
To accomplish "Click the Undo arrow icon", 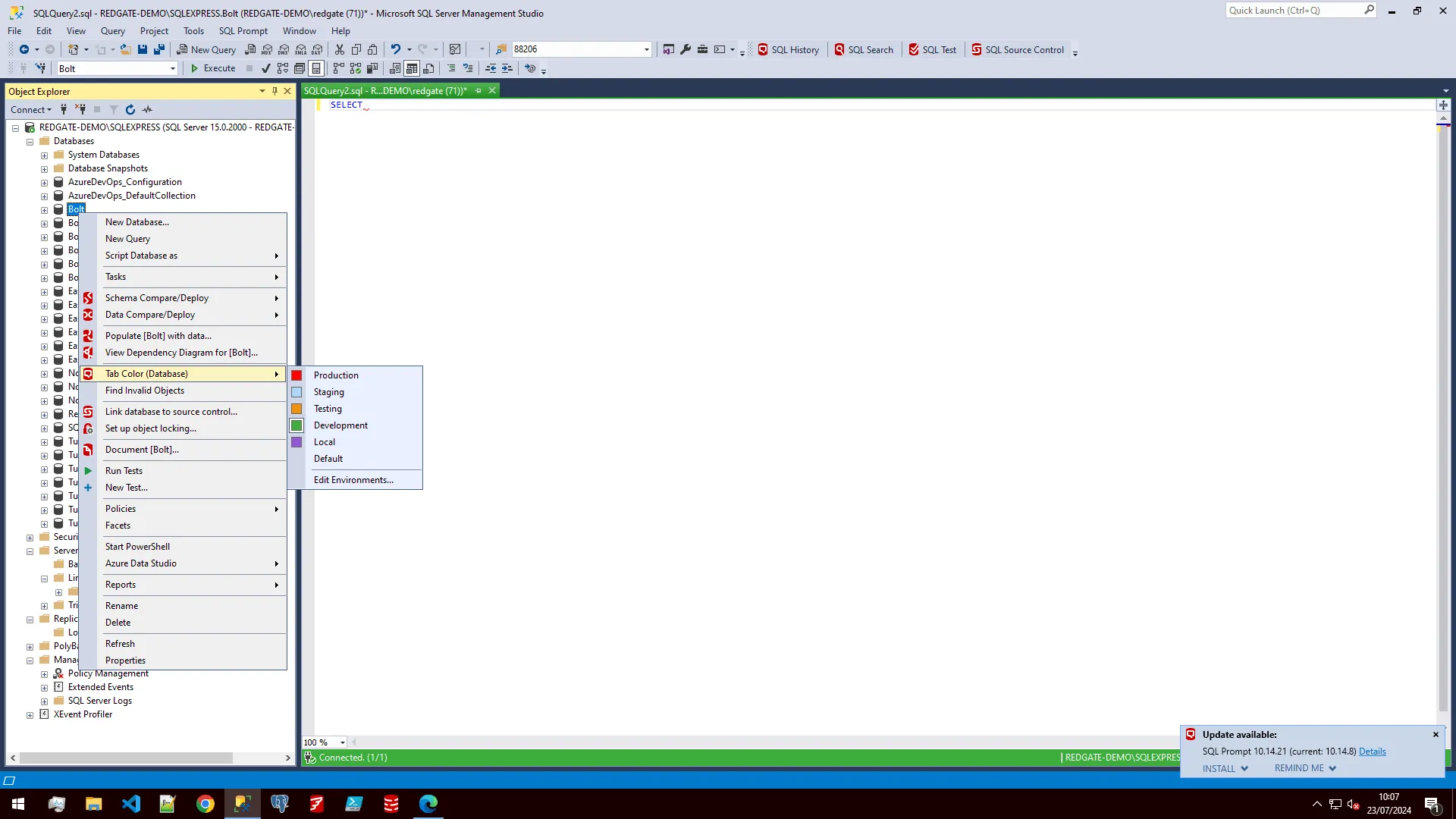I will click(395, 49).
